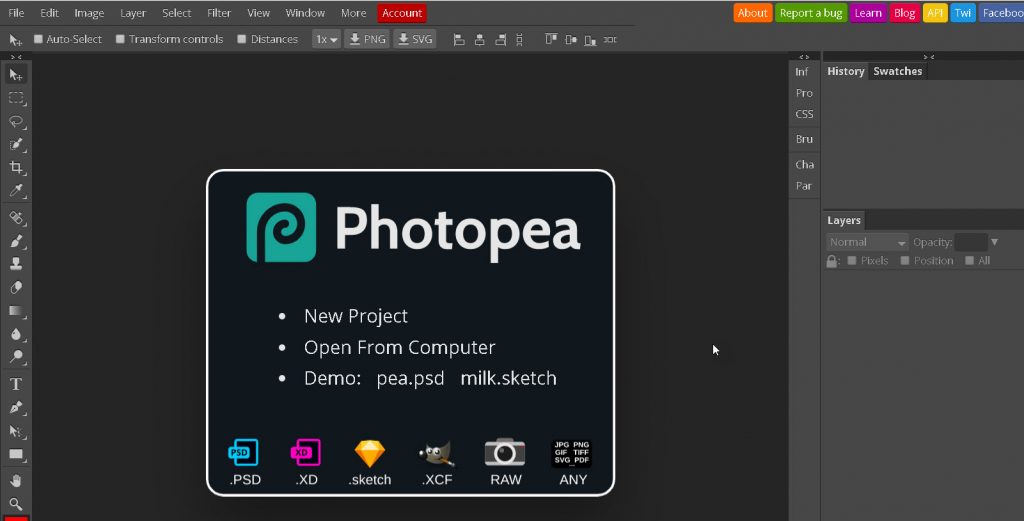Select the Rectangle Select tool
This screenshot has width=1024, height=521.
pyautogui.click(x=16, y=98)
